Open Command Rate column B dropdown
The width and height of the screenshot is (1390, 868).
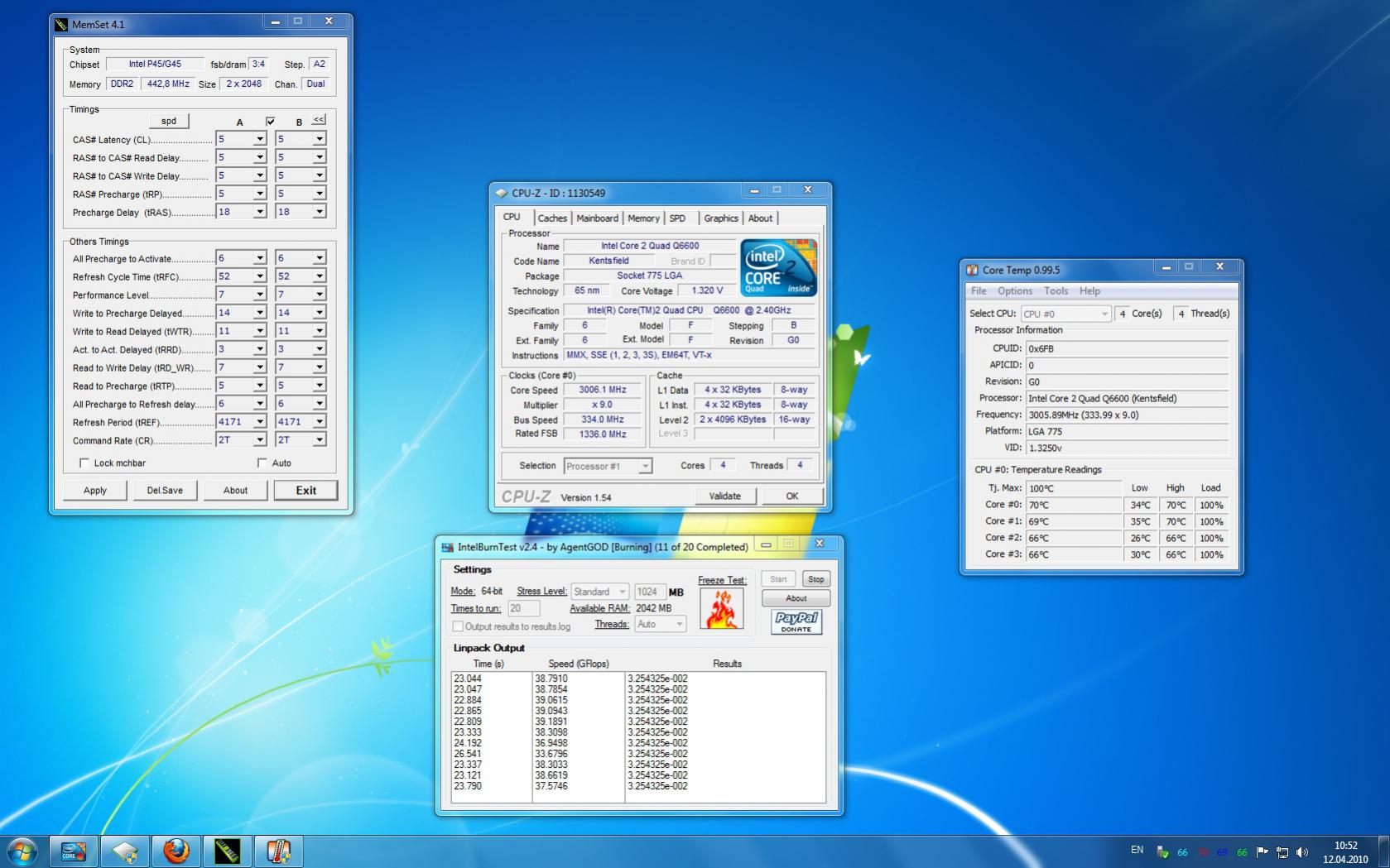click(319, 440)
